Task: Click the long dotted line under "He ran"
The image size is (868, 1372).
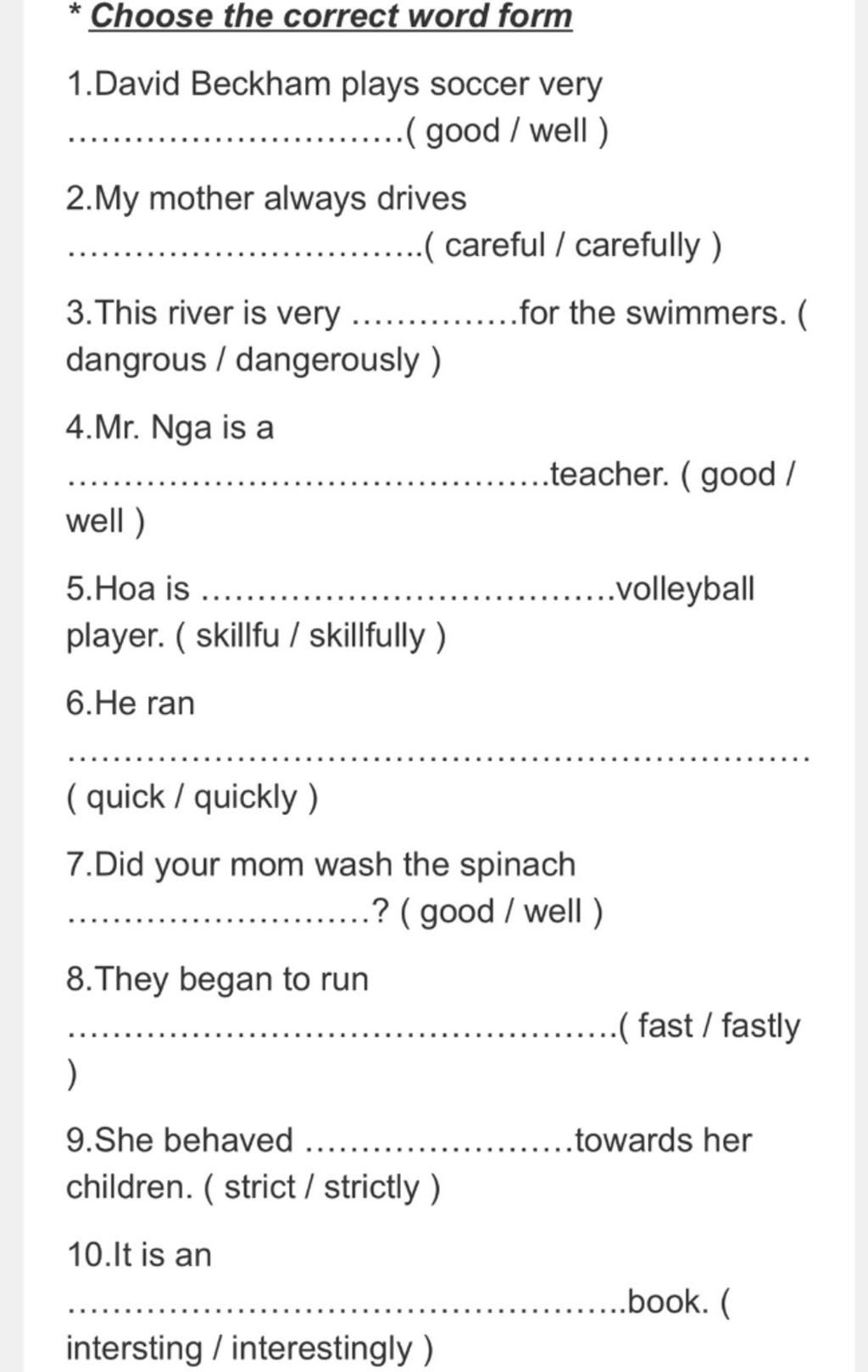Action: 437,756
